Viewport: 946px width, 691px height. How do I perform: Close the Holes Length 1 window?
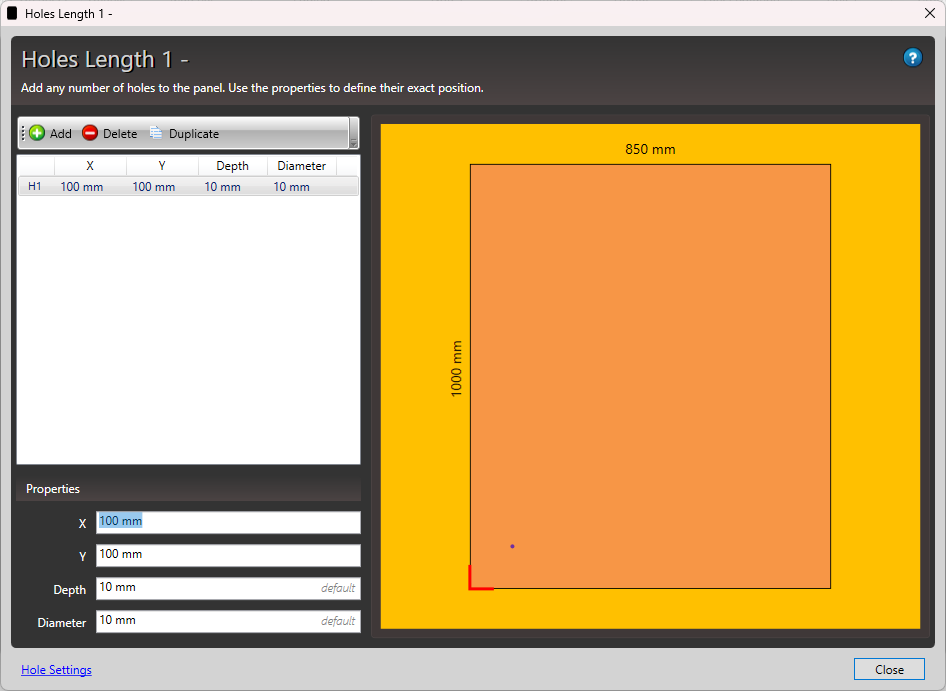[930, 13]
